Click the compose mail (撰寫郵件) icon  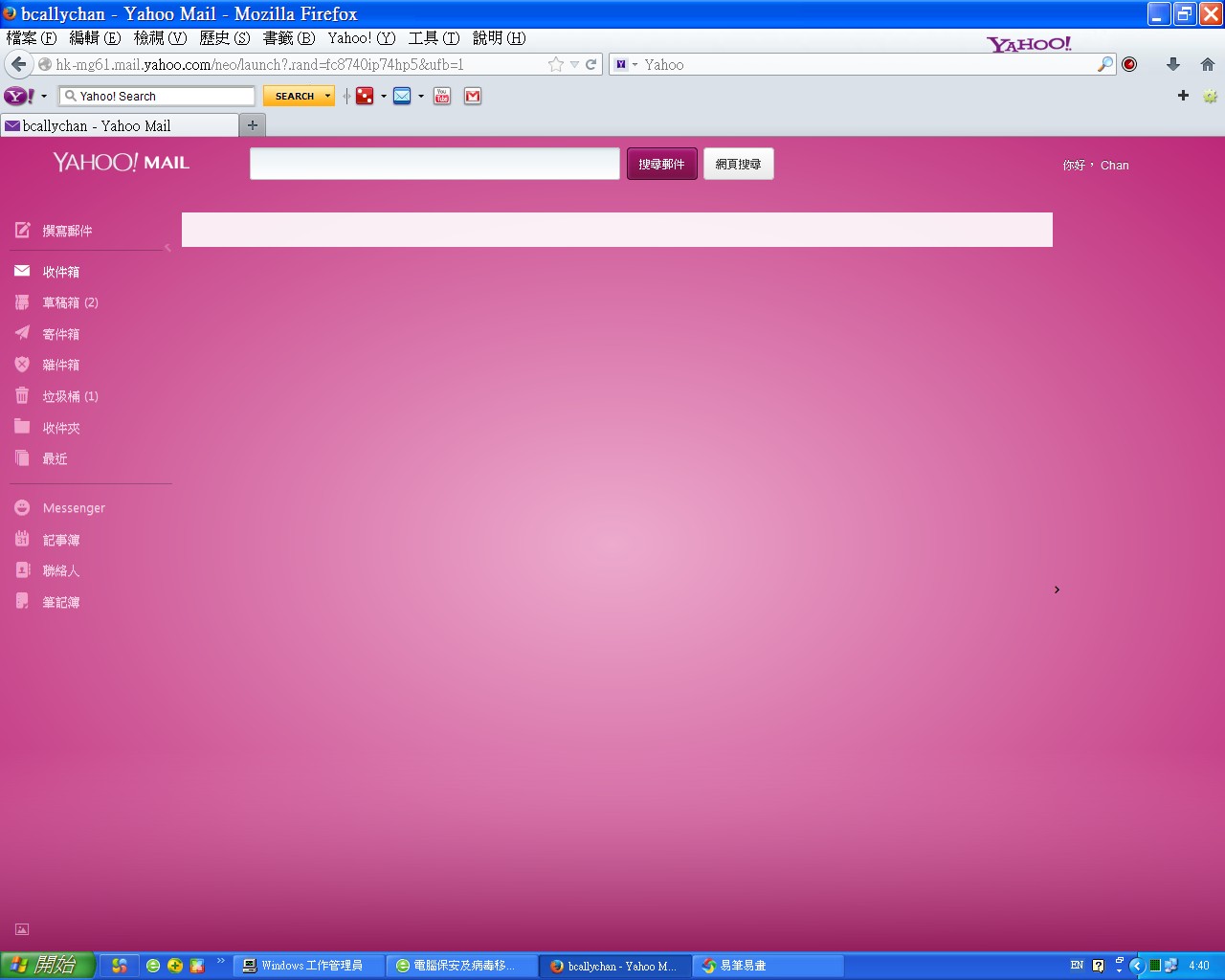point(23,231)
